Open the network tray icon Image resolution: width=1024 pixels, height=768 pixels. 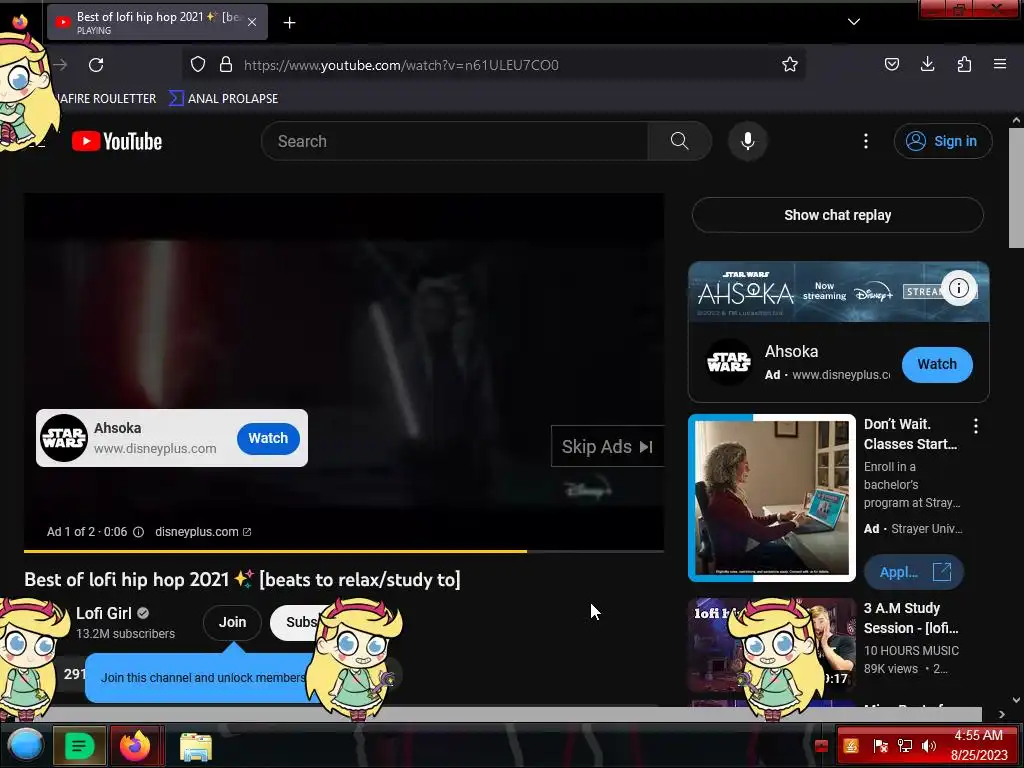click(904, 746)
